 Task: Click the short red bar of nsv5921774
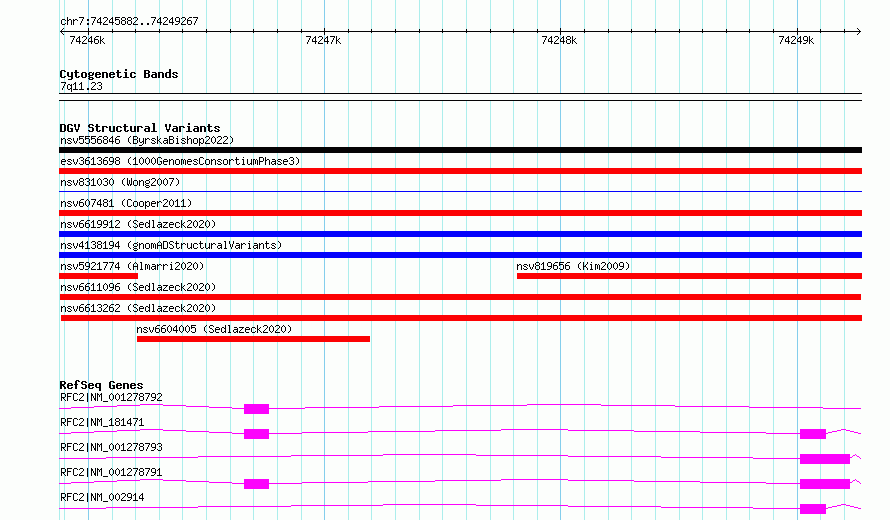click(98, 276)
